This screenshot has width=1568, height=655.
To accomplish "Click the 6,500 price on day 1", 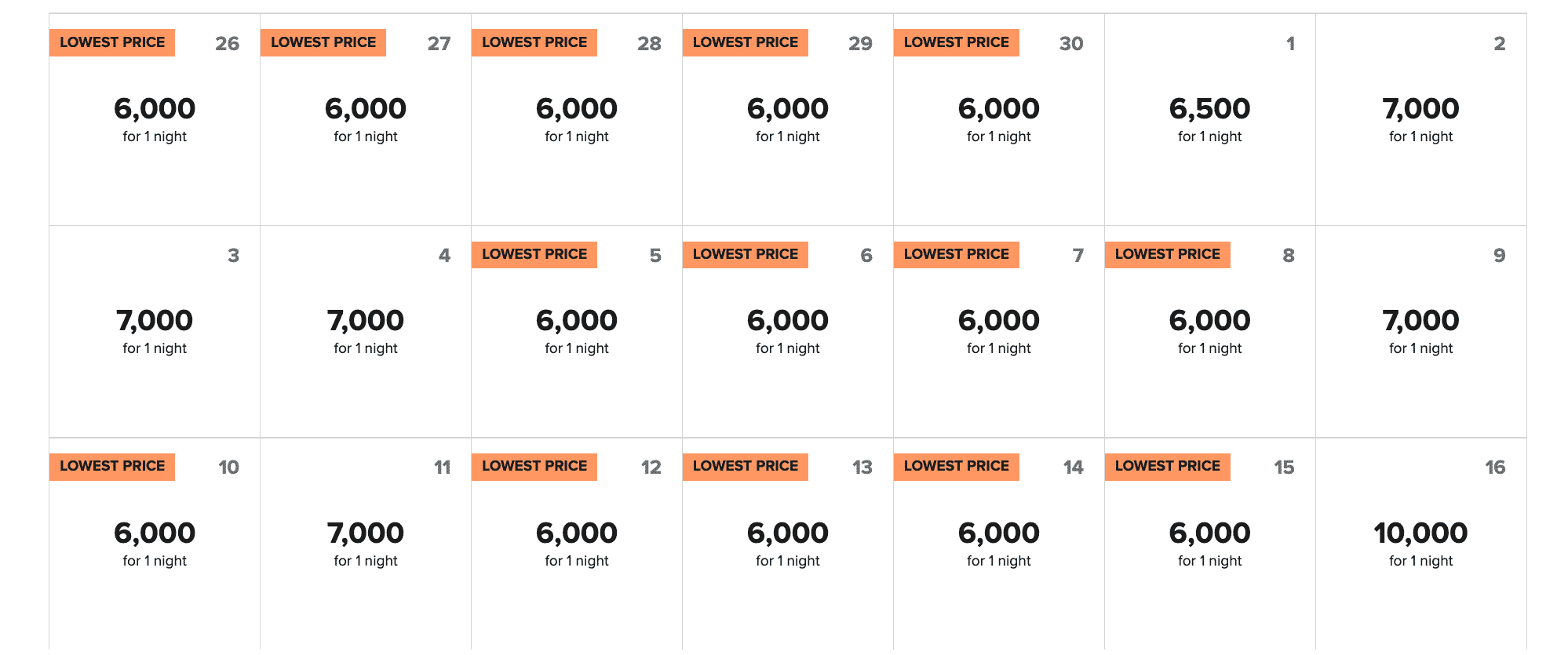I will pos(1209,109).
